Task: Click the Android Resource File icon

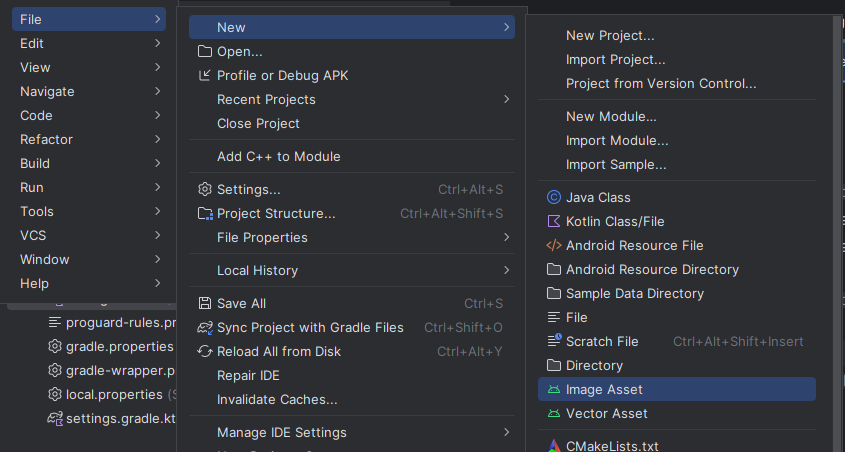Action: [x=553, y=245]
